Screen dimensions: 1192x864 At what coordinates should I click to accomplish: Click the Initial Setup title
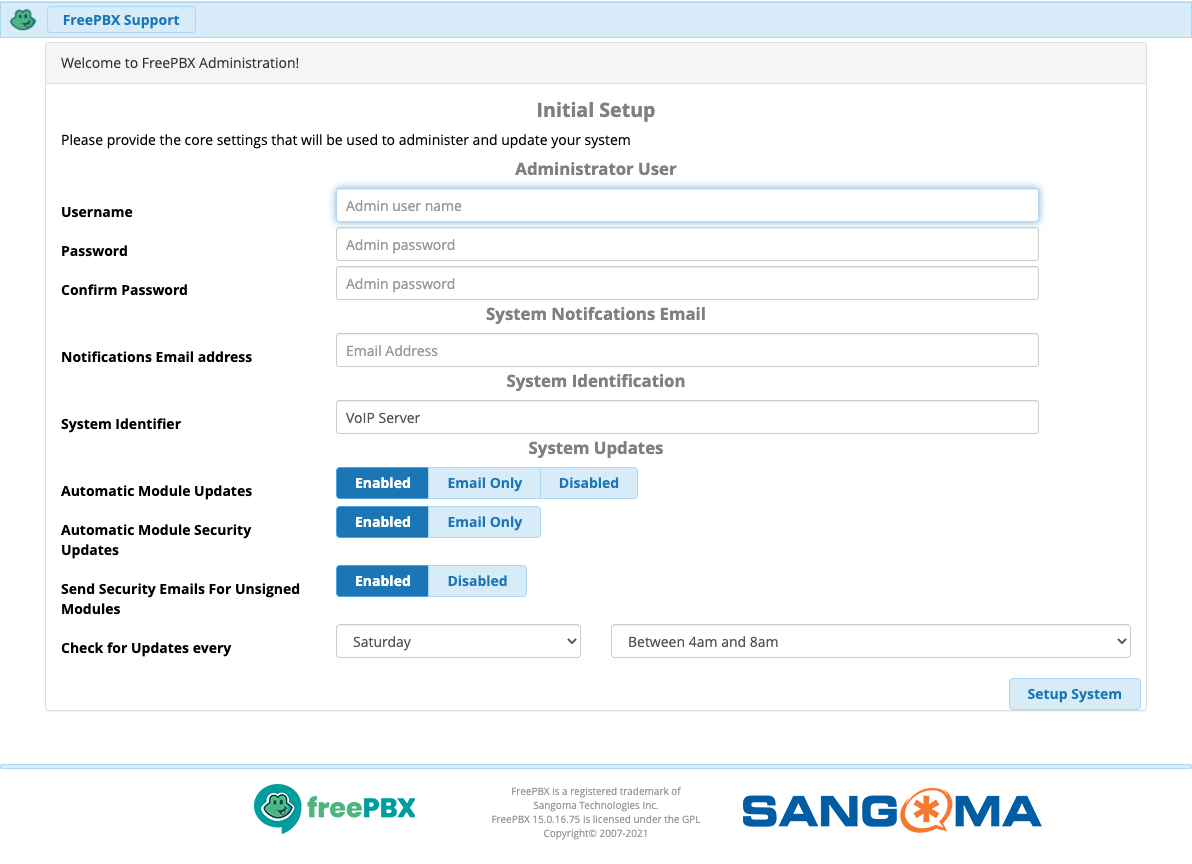coord(596,110)
